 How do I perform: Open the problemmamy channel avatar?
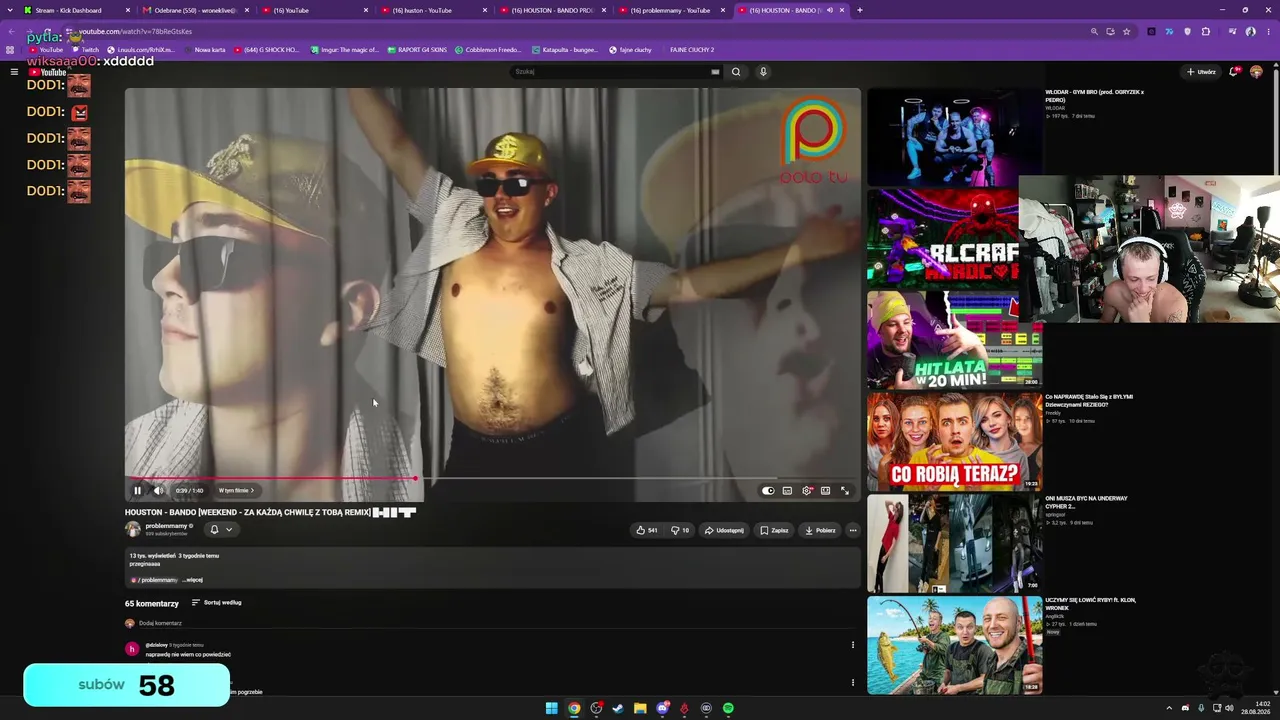(132, 529)
